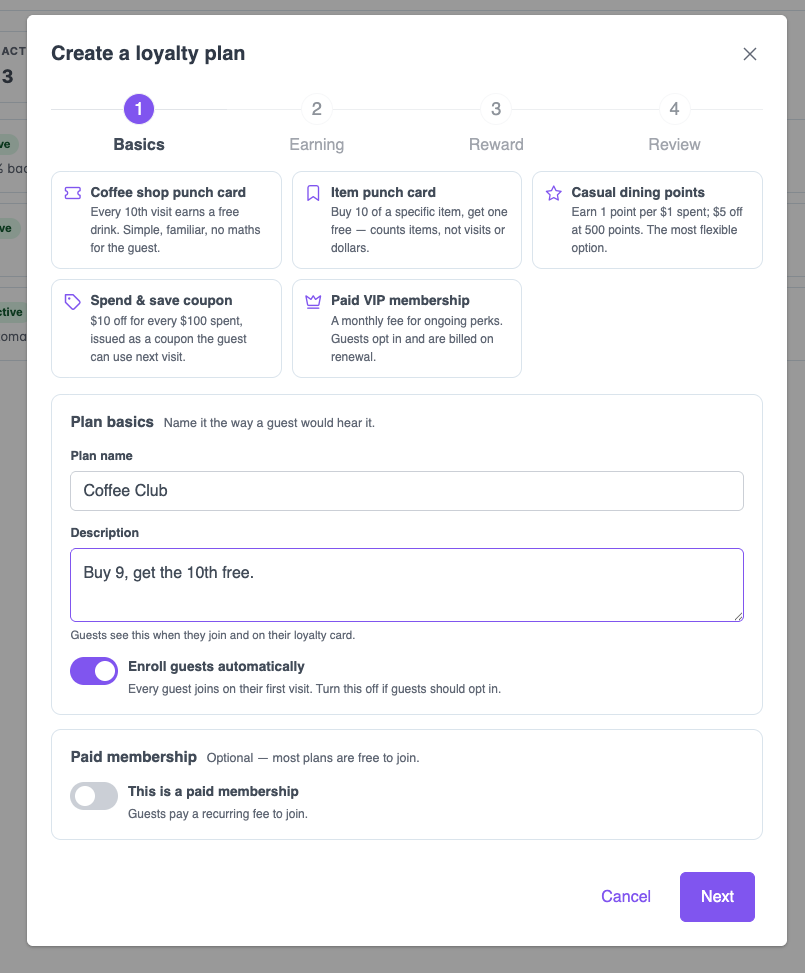Jump to step 2 circle, Earning
Image resolution: width=805 pixels, height=973 pixels.
pyautogui.click(x=317, y=109)
